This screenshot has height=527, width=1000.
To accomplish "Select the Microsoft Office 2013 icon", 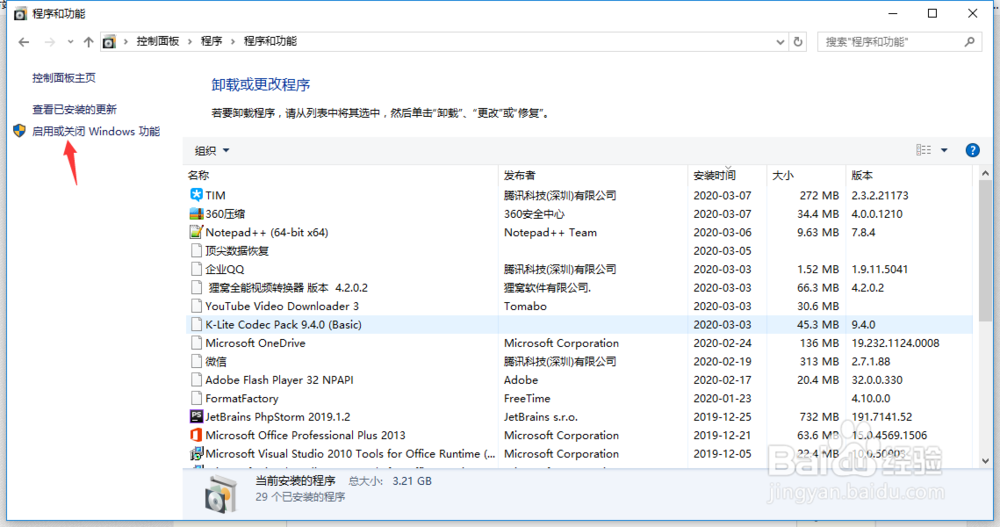I will point(196,435).
